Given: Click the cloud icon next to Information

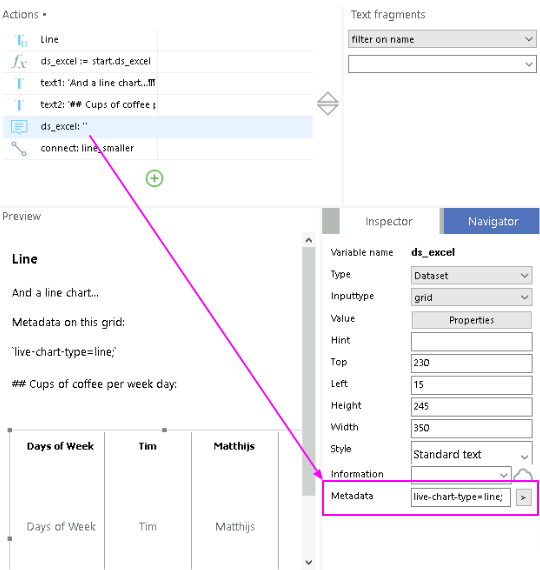Looking at the screenshot, I should (x=523, y=474).
